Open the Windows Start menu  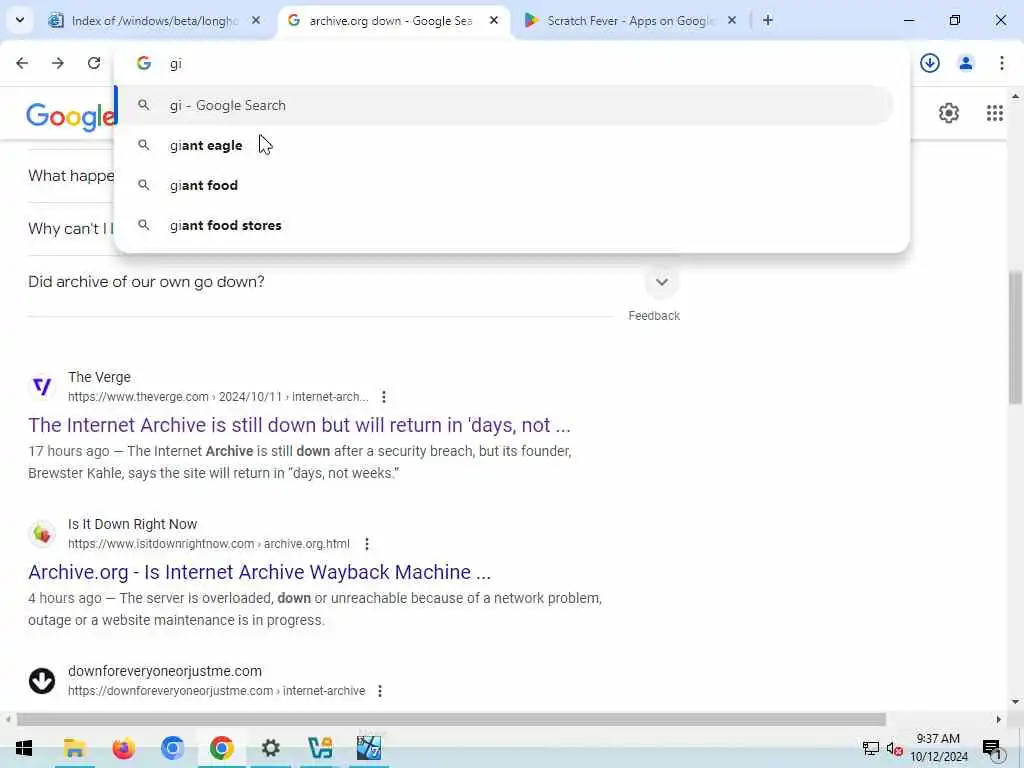click(x=24, y=748)
